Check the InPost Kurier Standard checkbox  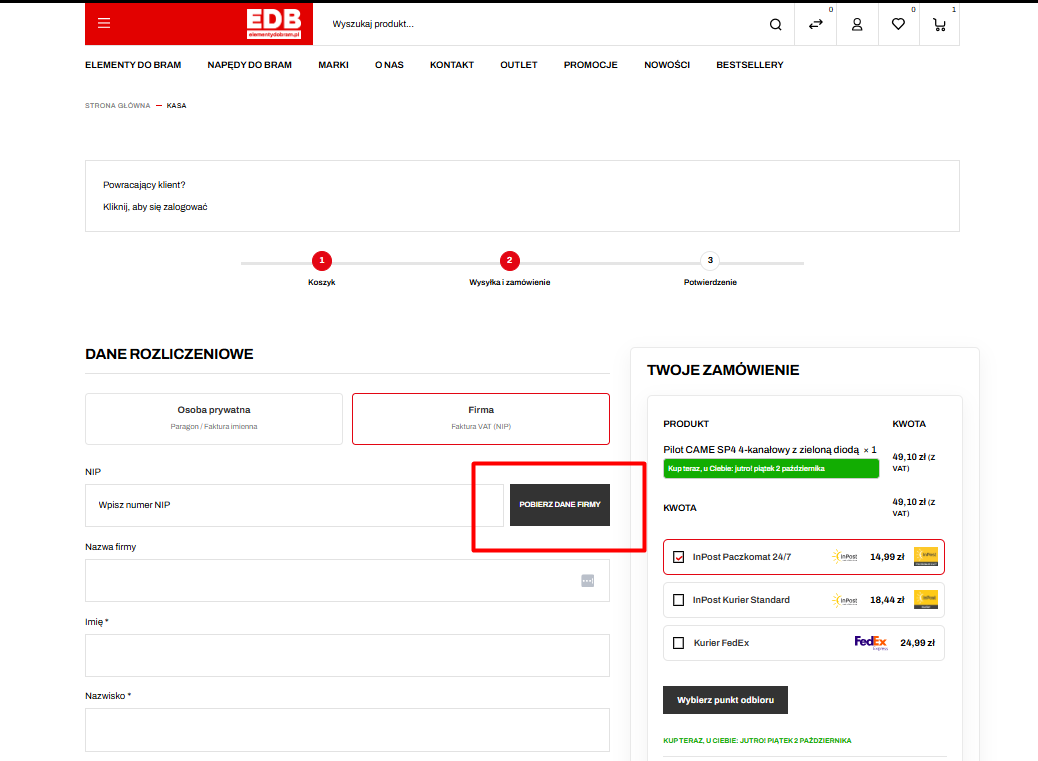tap(679, 600)
